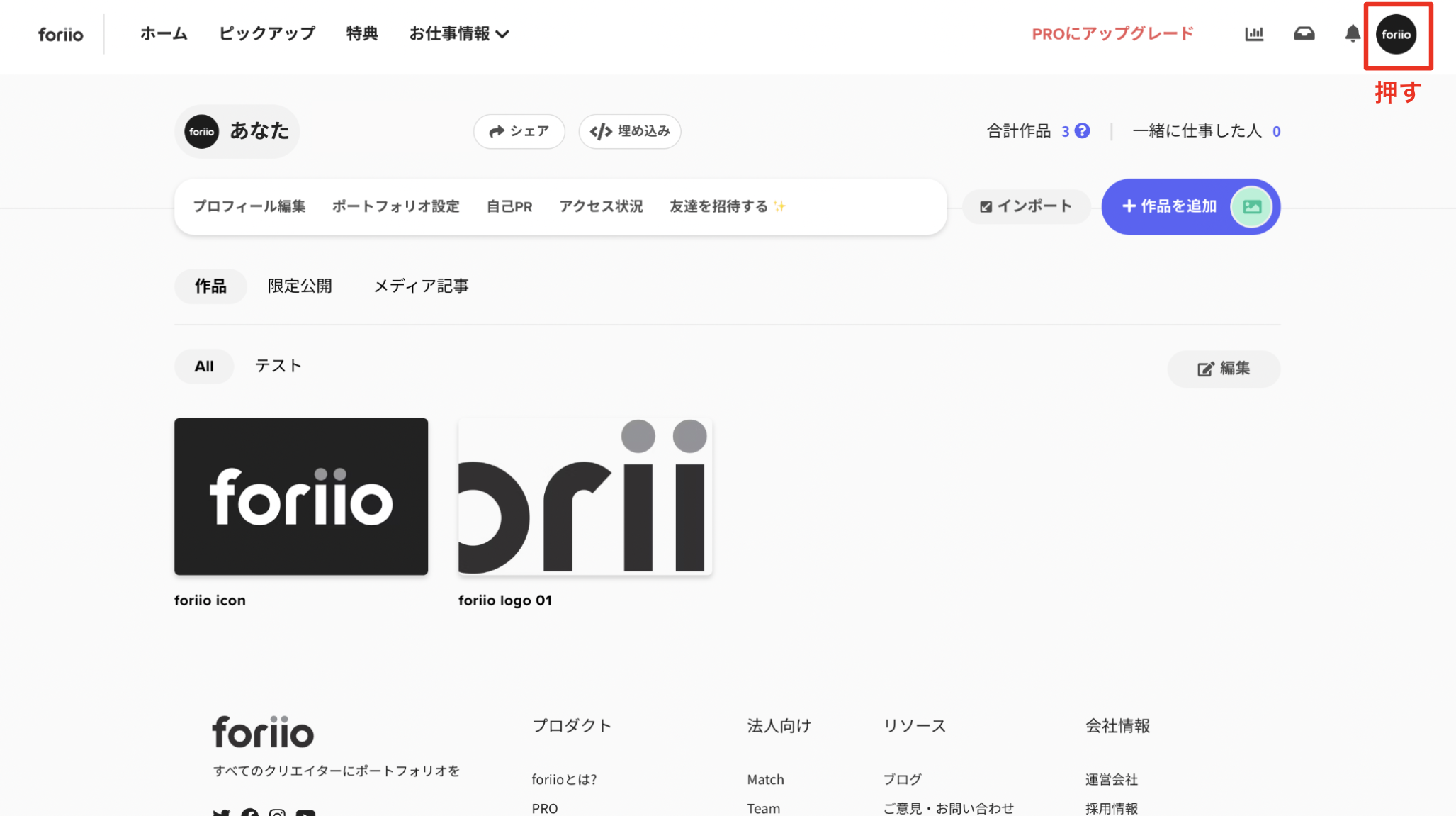Open ピックアップ in the navigation
This screenshot has height=816, width=1456.
(266, 34)
